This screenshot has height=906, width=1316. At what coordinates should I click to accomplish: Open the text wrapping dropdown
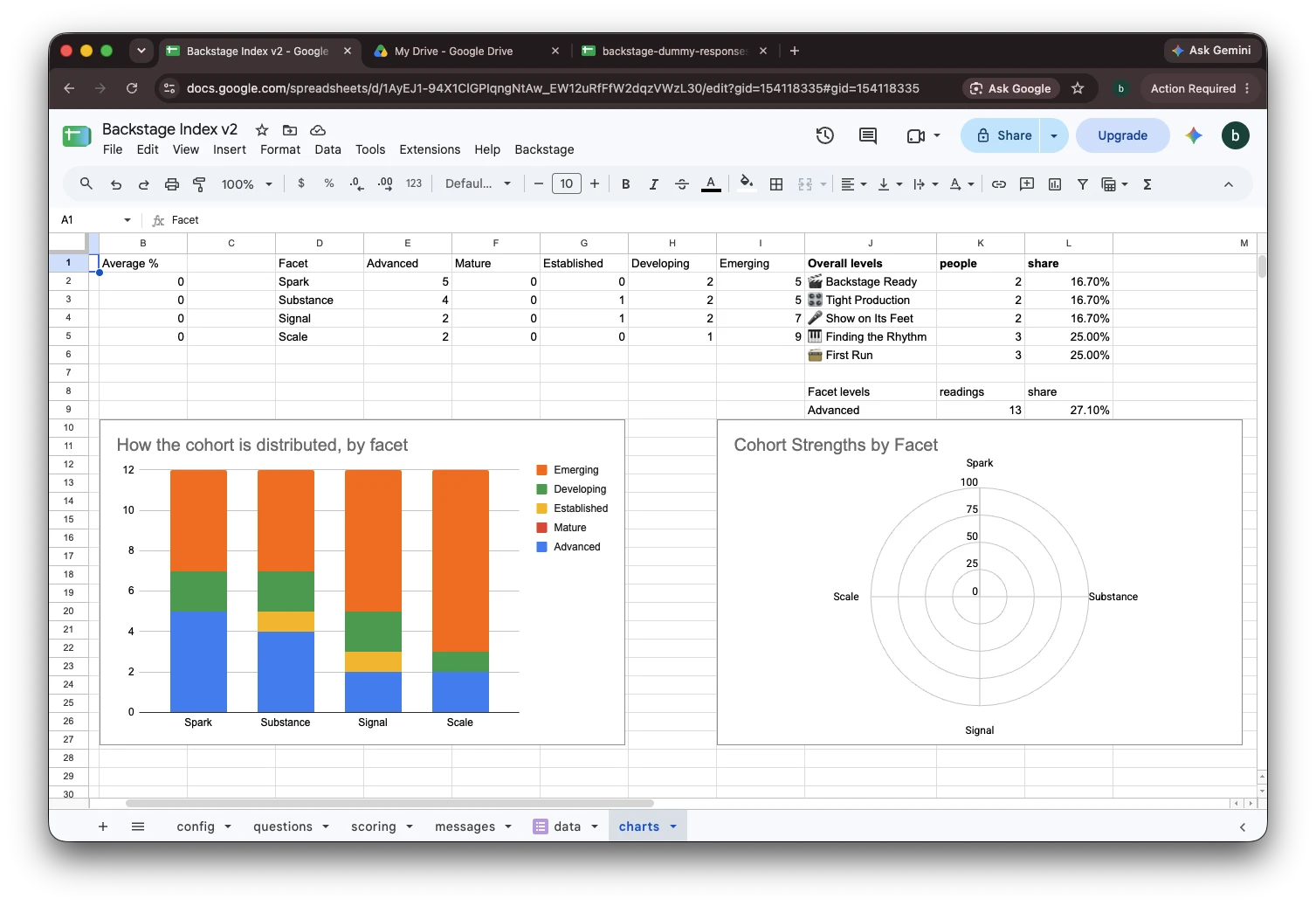926,183
